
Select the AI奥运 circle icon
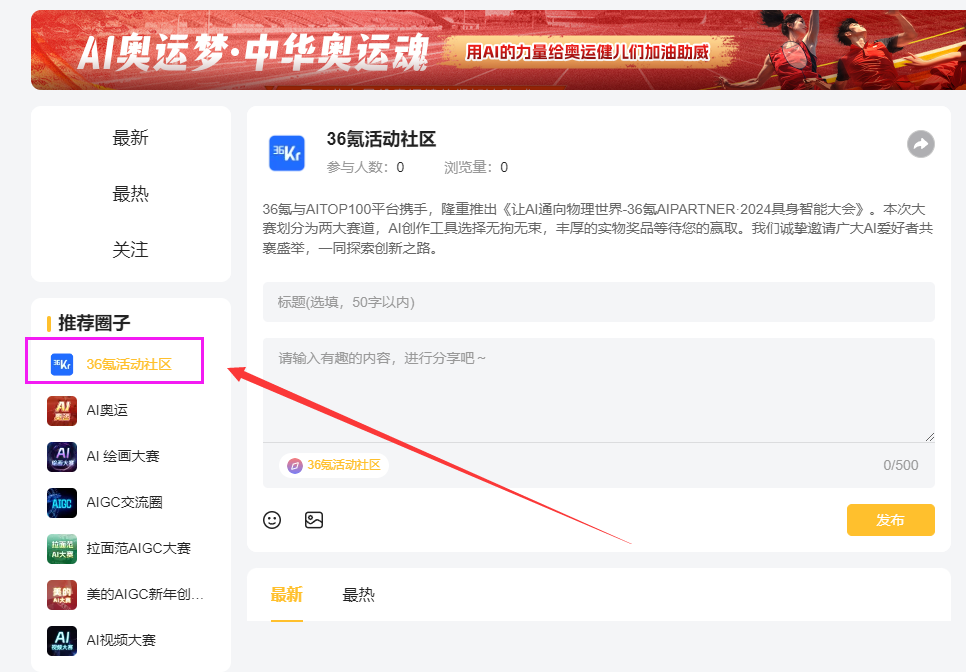(62, 410)
